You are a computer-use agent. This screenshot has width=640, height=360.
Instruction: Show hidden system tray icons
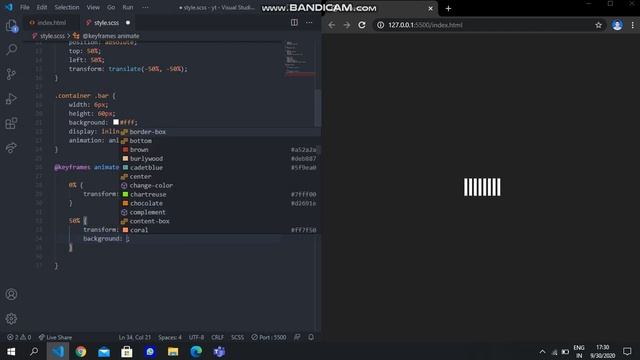pyautogui.click(x=542, y=351)
